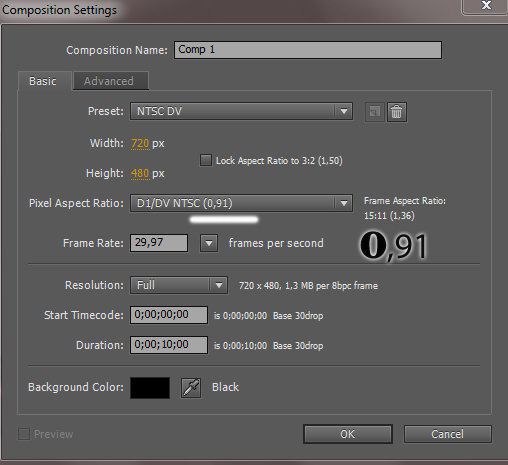Click the 'frames per second' label

(x=276, y=243)
